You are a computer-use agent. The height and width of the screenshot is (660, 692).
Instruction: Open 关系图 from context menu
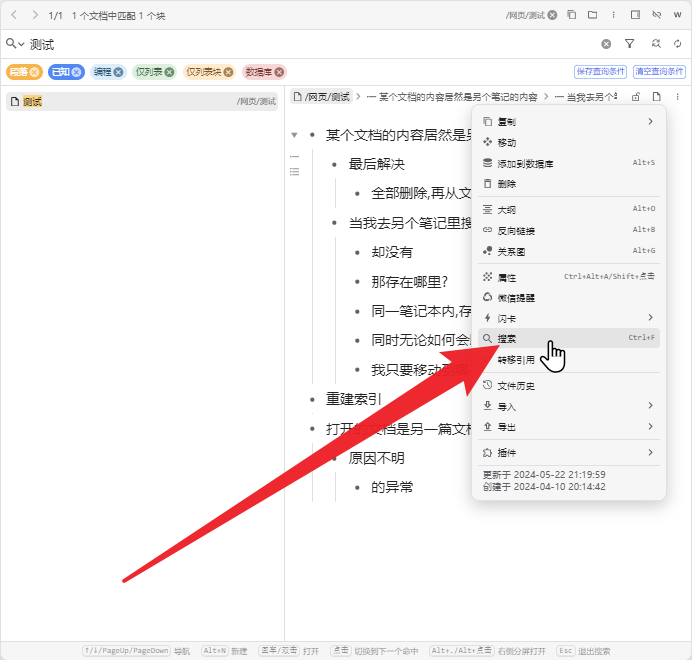pyautogui.click(x=568, y=251)
